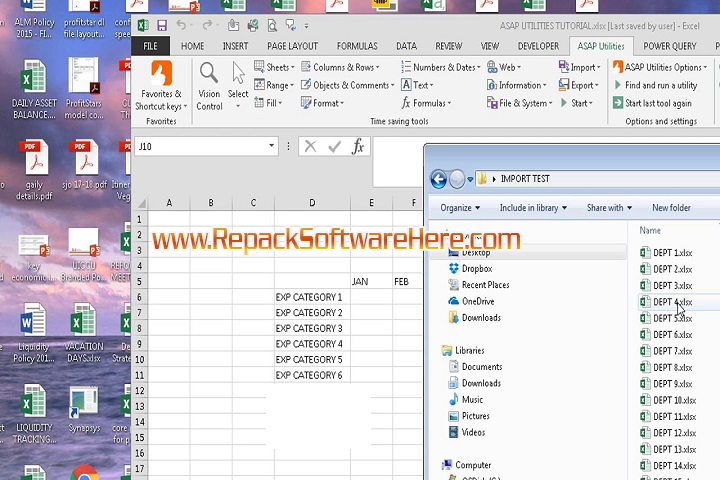Image resolution: width=720 pixels, height=480 pixels.
Task: Click Start last tool again
Action: coord(652,103)
